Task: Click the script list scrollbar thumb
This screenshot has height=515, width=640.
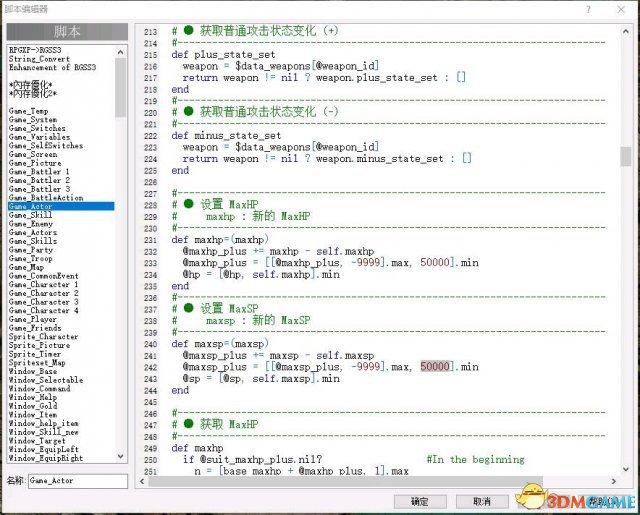Action: pyautogui.click(x=120, y=87)
